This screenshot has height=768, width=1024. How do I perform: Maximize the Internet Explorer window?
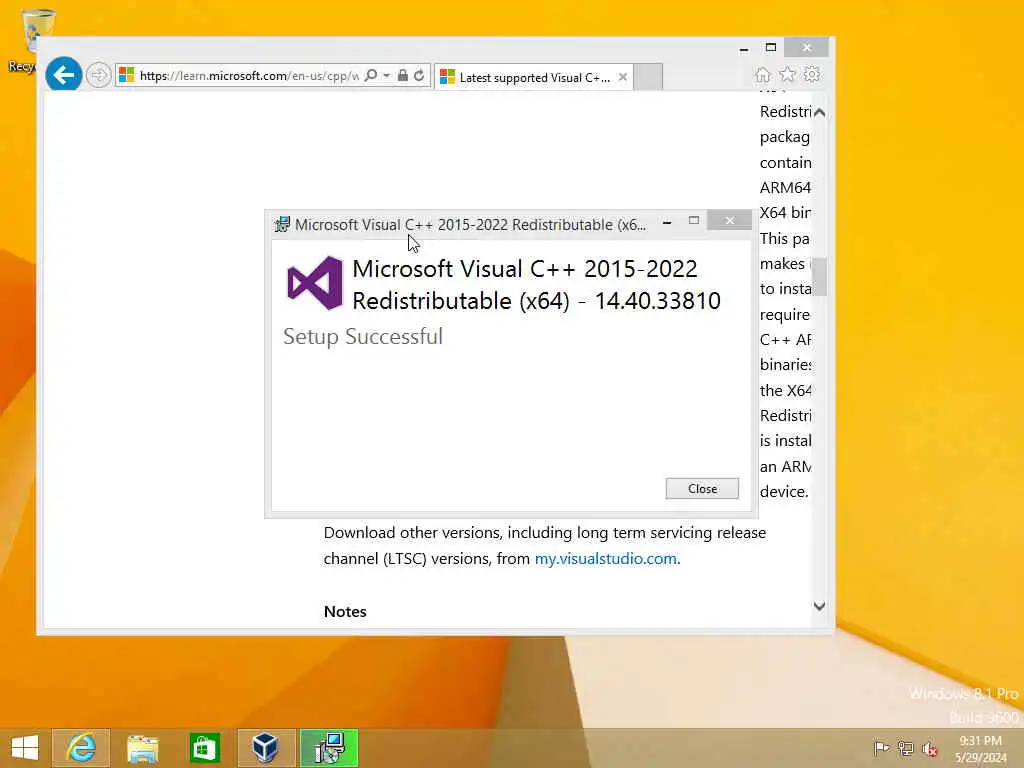pyautogui.click(x=771, y=48)
